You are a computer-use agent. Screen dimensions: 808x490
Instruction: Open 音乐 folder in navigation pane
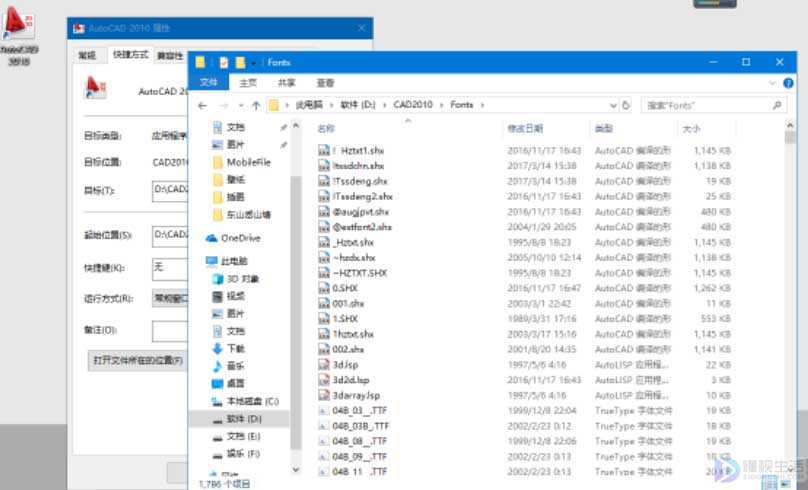[x=235, y=366]
